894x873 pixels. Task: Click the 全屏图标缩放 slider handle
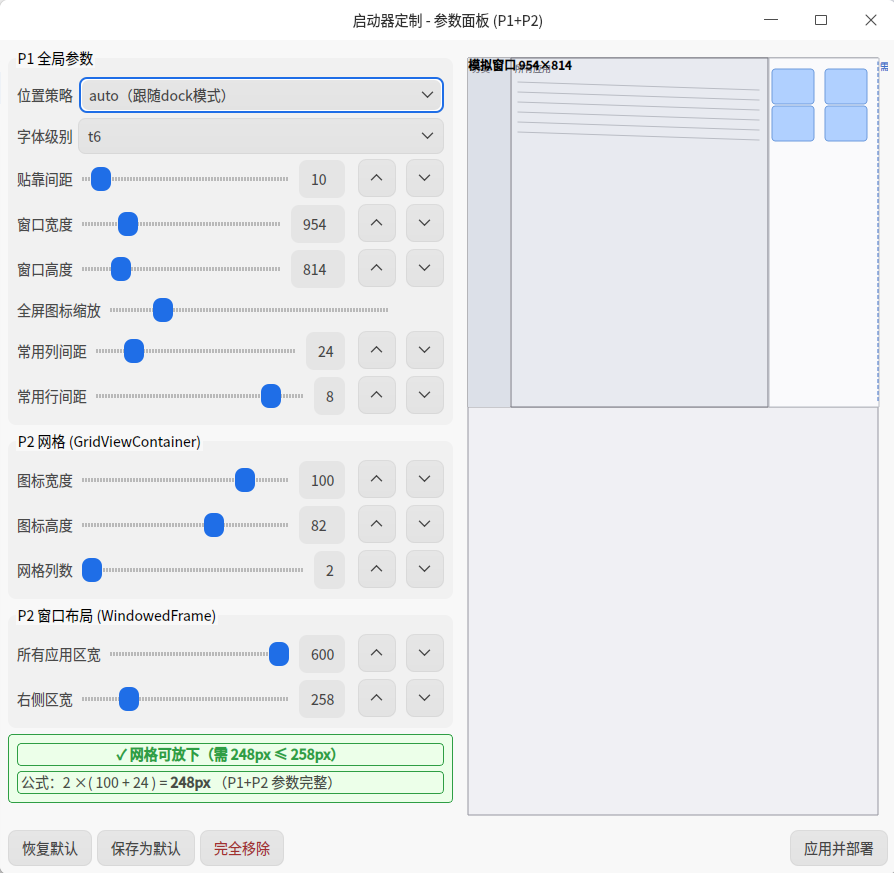click(163, 310)
